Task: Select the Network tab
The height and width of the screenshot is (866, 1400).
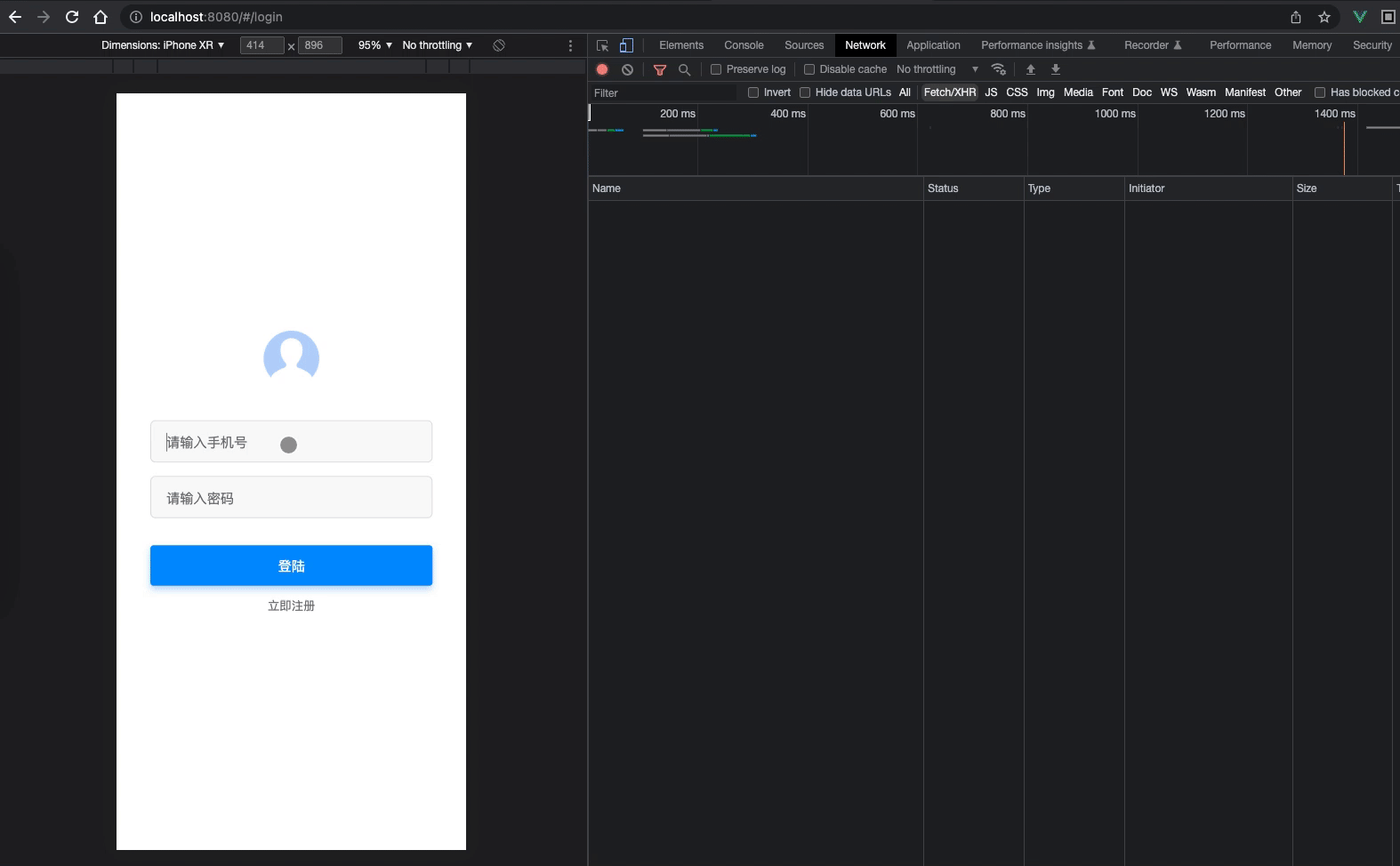Action: [865, 45]
